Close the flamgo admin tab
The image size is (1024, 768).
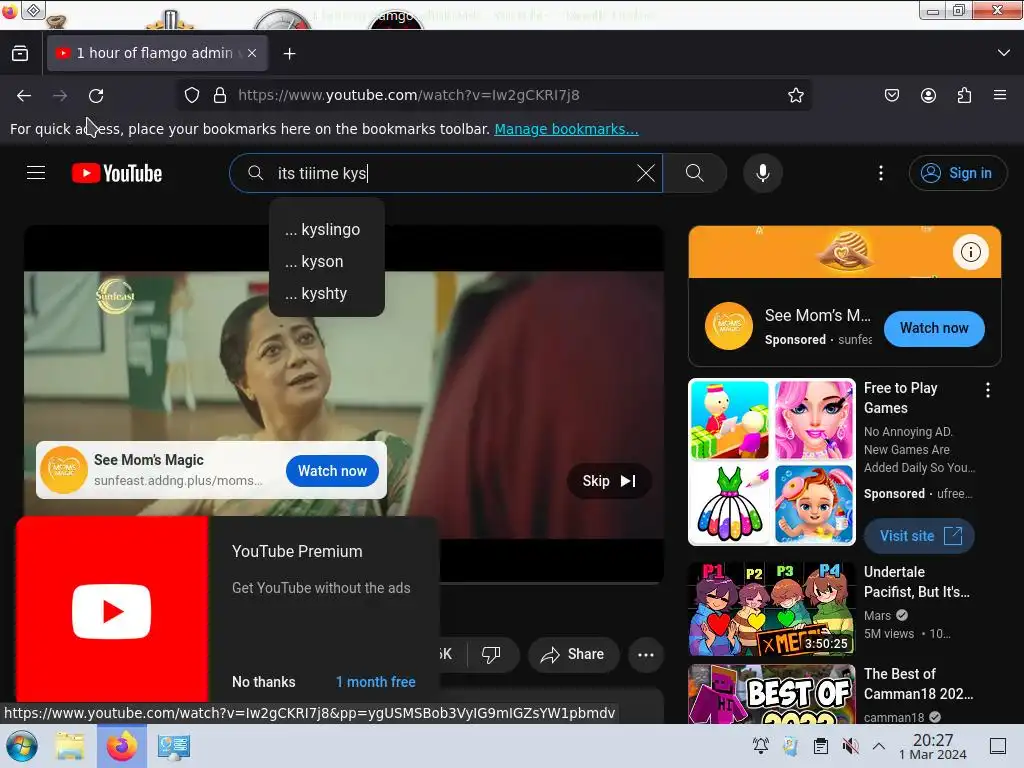[x=252, y=53]
